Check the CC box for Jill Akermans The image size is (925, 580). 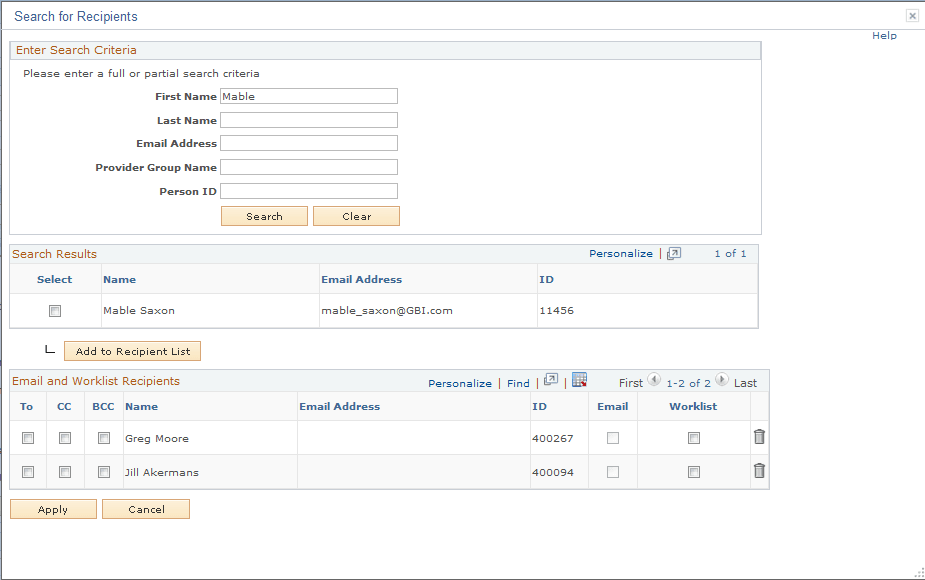click(x=65, y=471)
